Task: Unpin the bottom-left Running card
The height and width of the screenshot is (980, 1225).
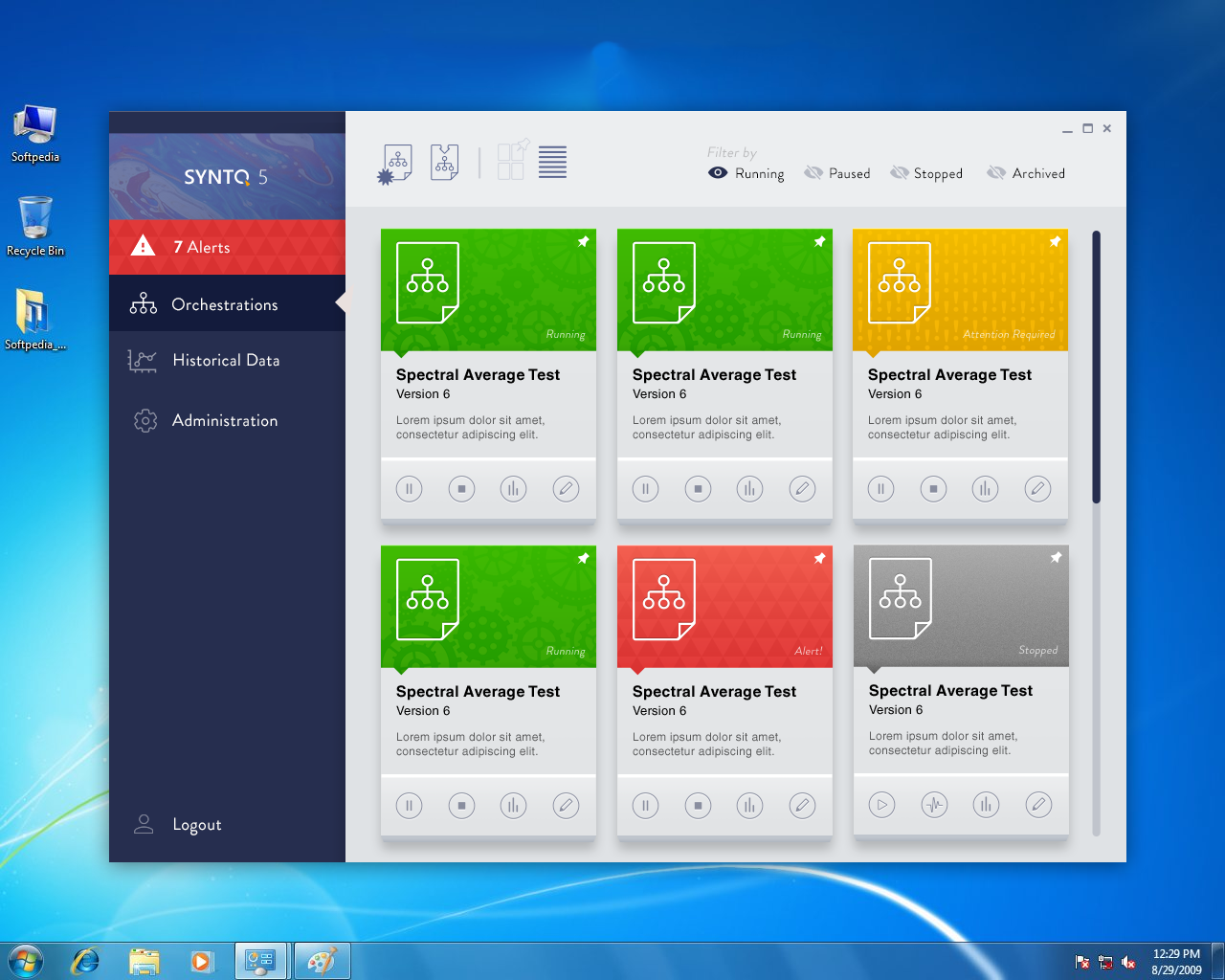Action: [x=583, y=559]
